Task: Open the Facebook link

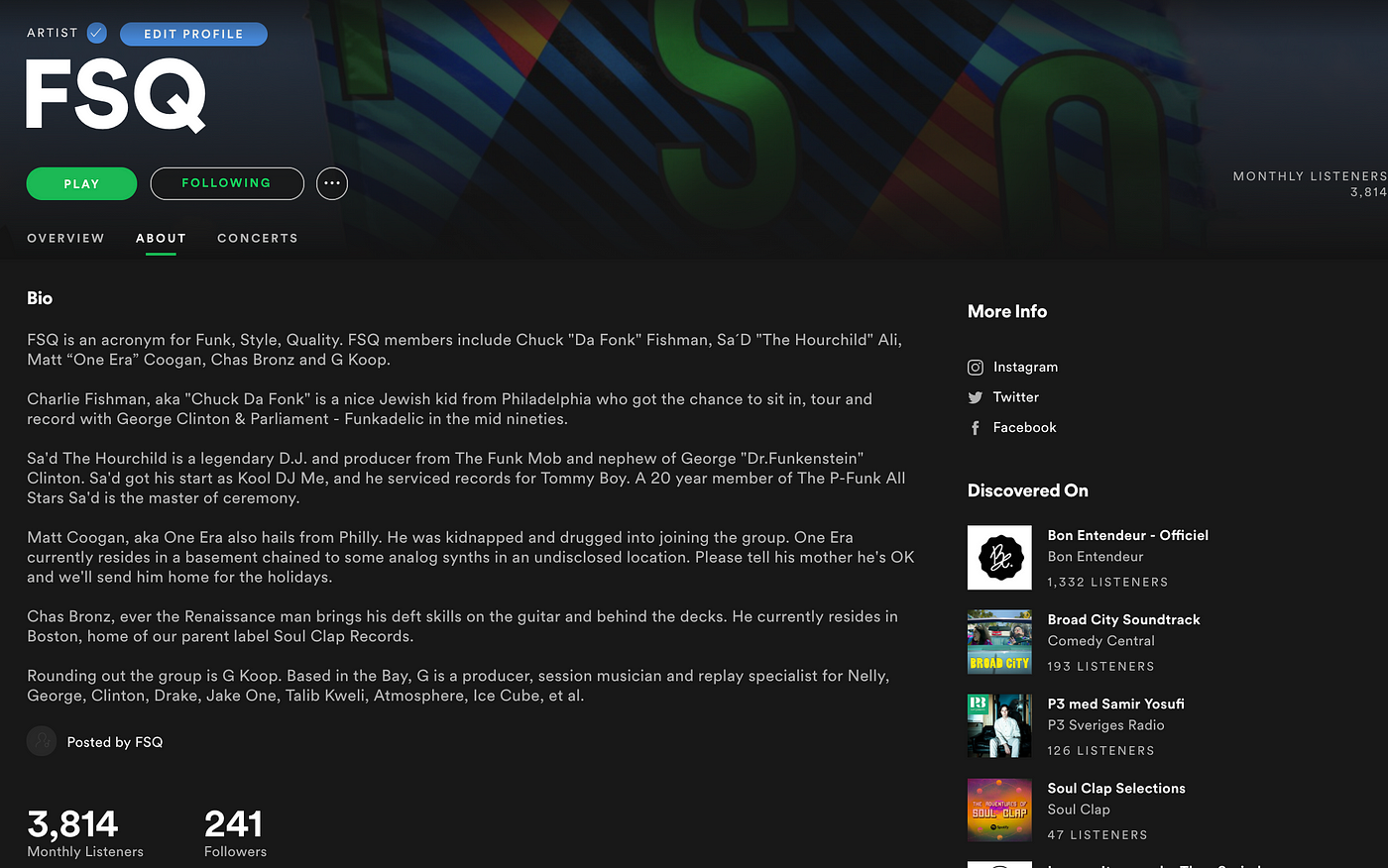Action: click(1024, 428)
